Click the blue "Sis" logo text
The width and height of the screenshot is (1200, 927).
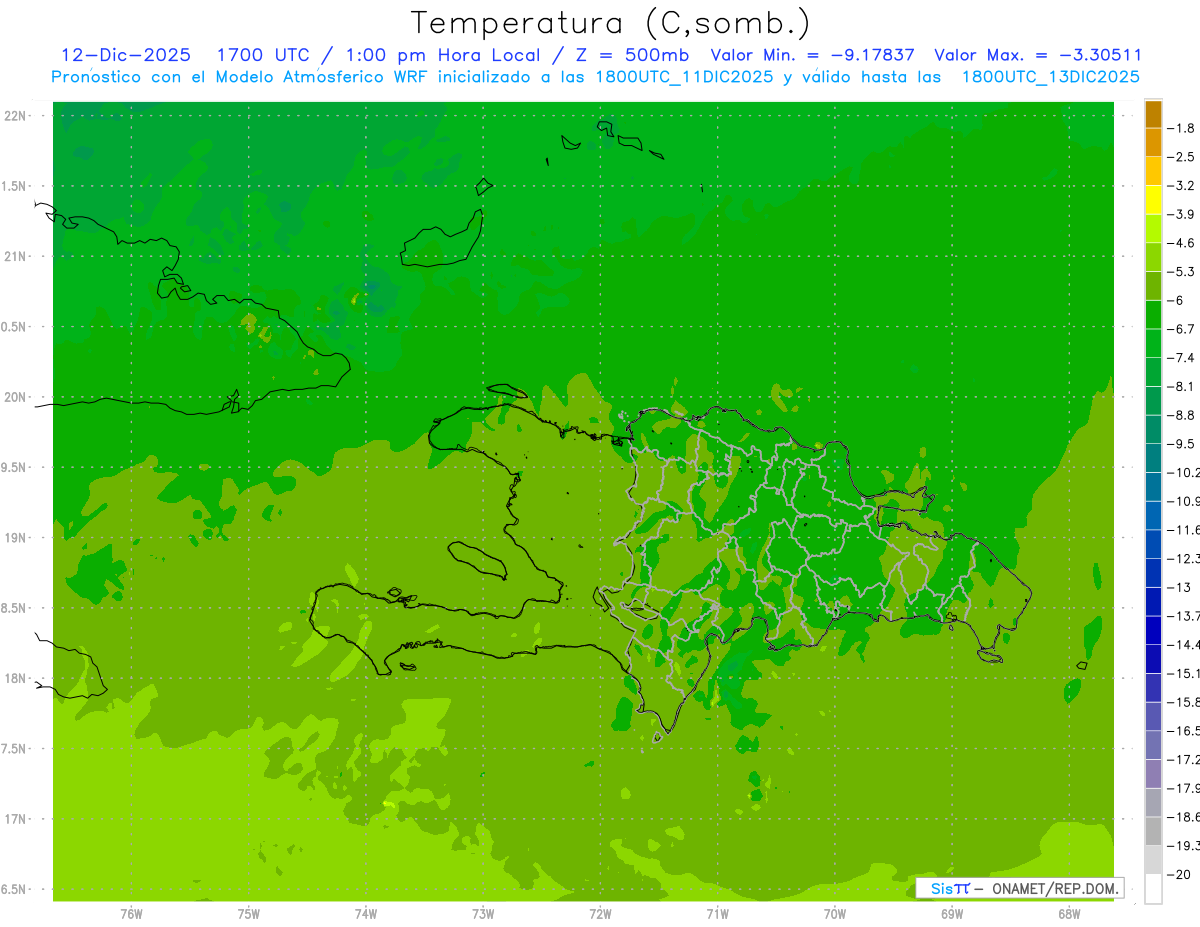tap(942, 888)
